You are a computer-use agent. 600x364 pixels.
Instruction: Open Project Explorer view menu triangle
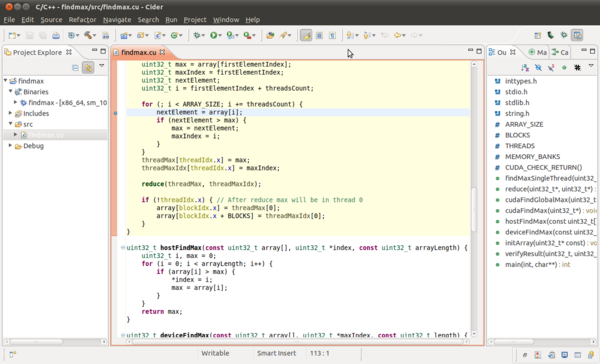(101, 66)
